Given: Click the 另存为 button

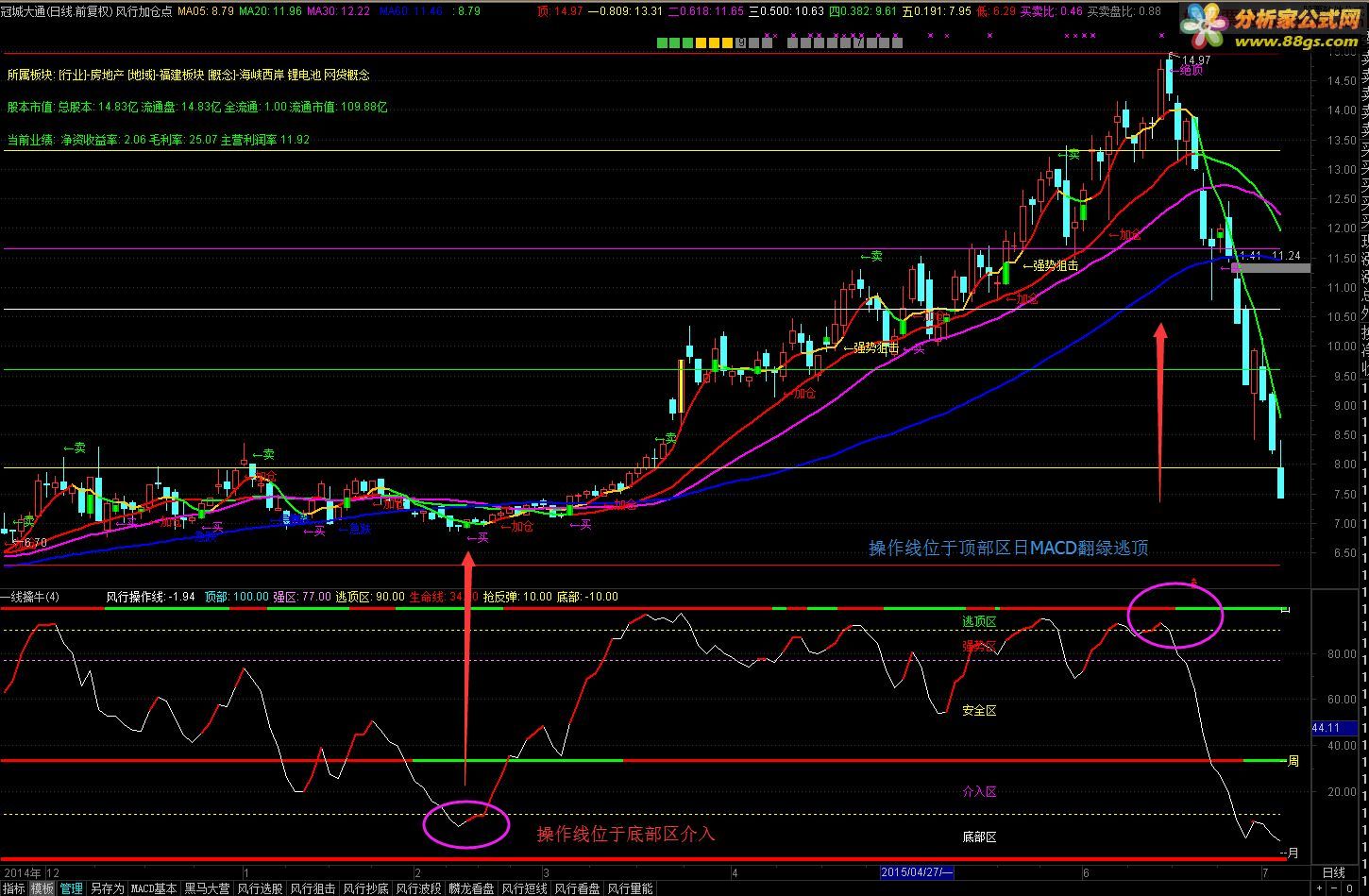Looking at the screenshot, I should pyautogui.click(x=107, y=888).
